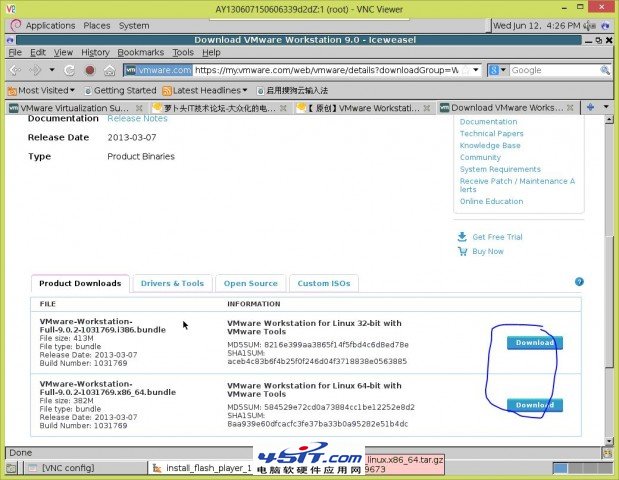The width and height of the screenshot is (619, 480).
Task: Open the GNOME System menu
Action: (134, 26)
